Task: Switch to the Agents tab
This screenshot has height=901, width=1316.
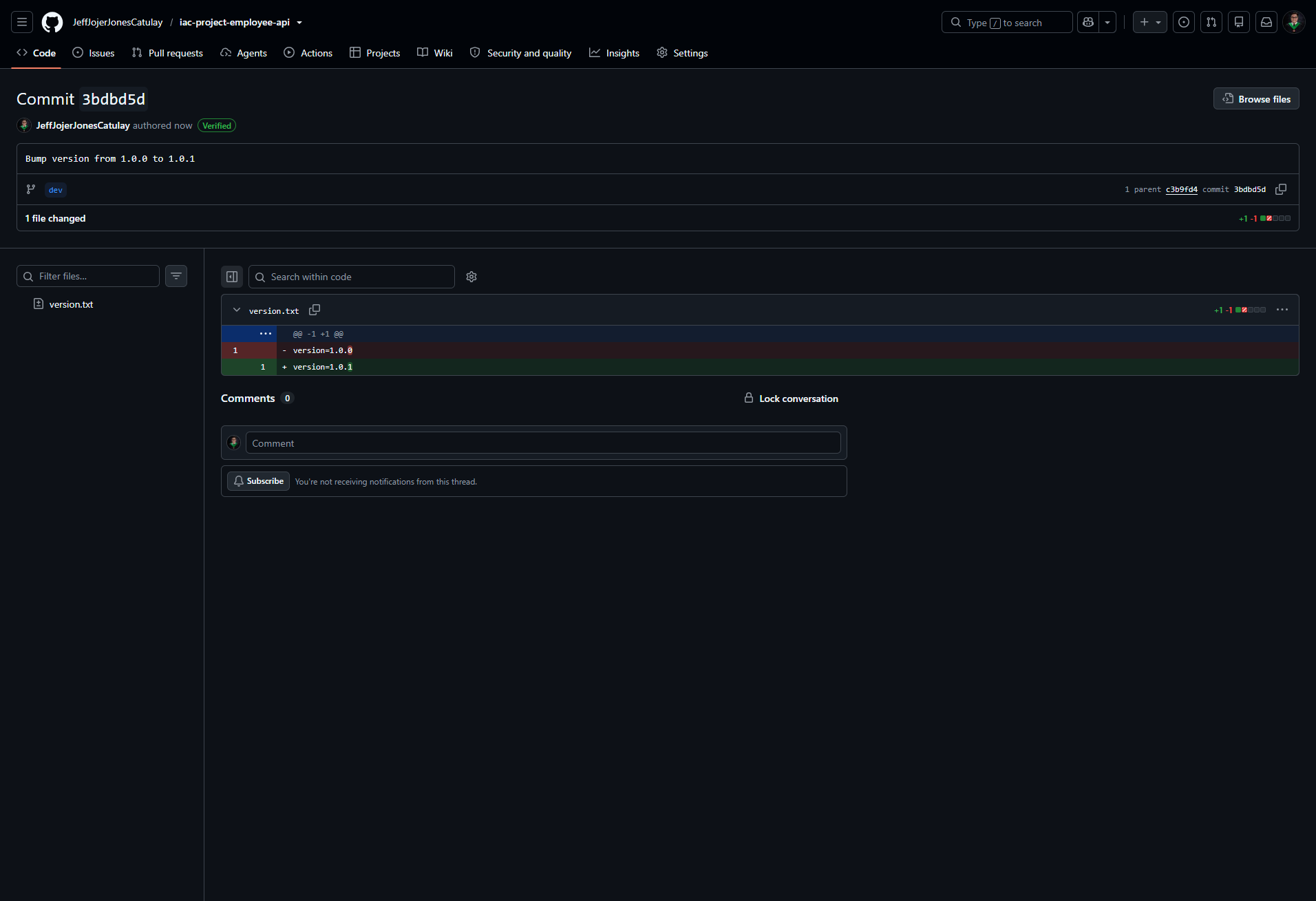Action: 244,53
